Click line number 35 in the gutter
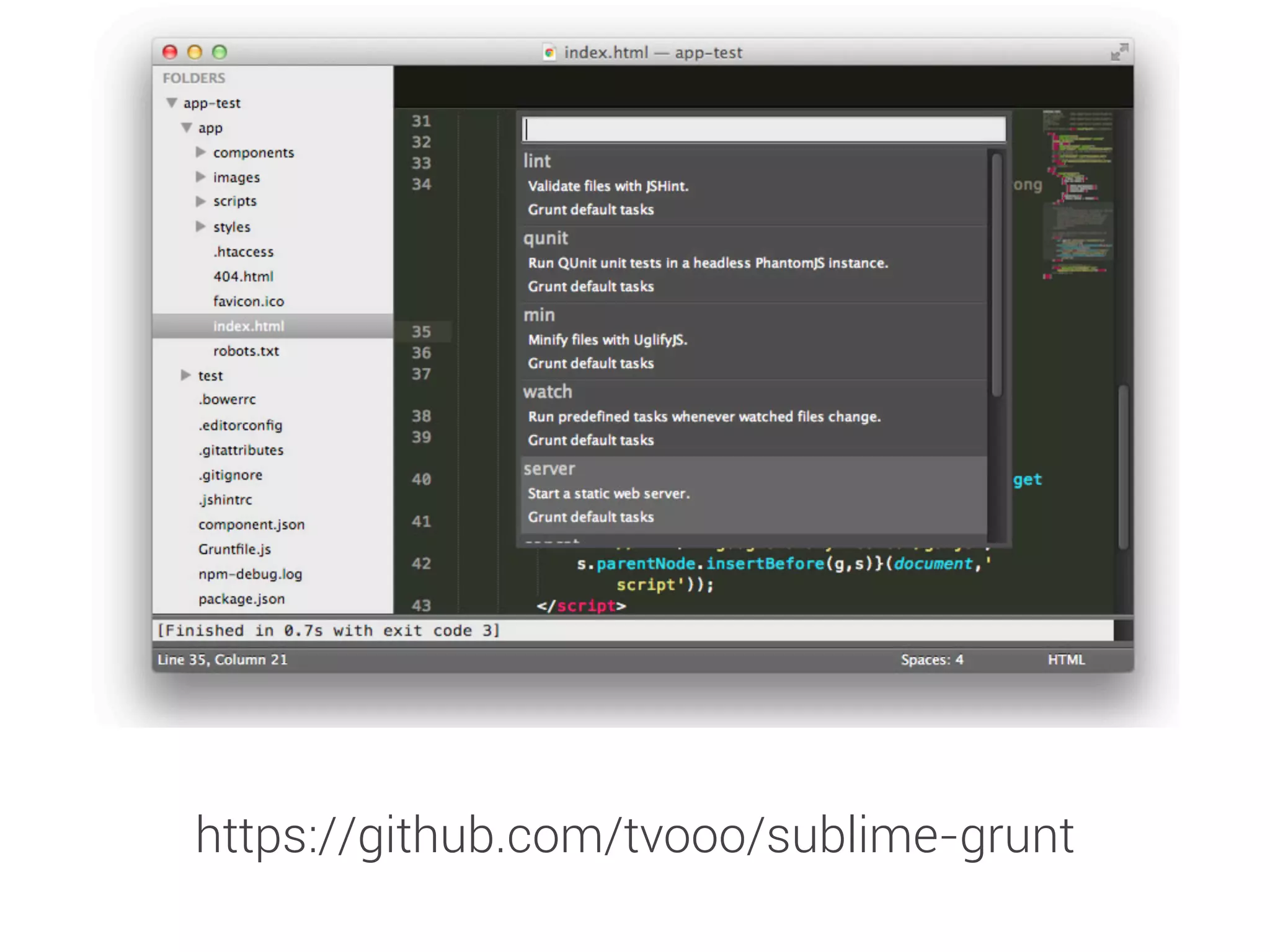The height and width of the screenshot is (952, 1270). point(421,332)
